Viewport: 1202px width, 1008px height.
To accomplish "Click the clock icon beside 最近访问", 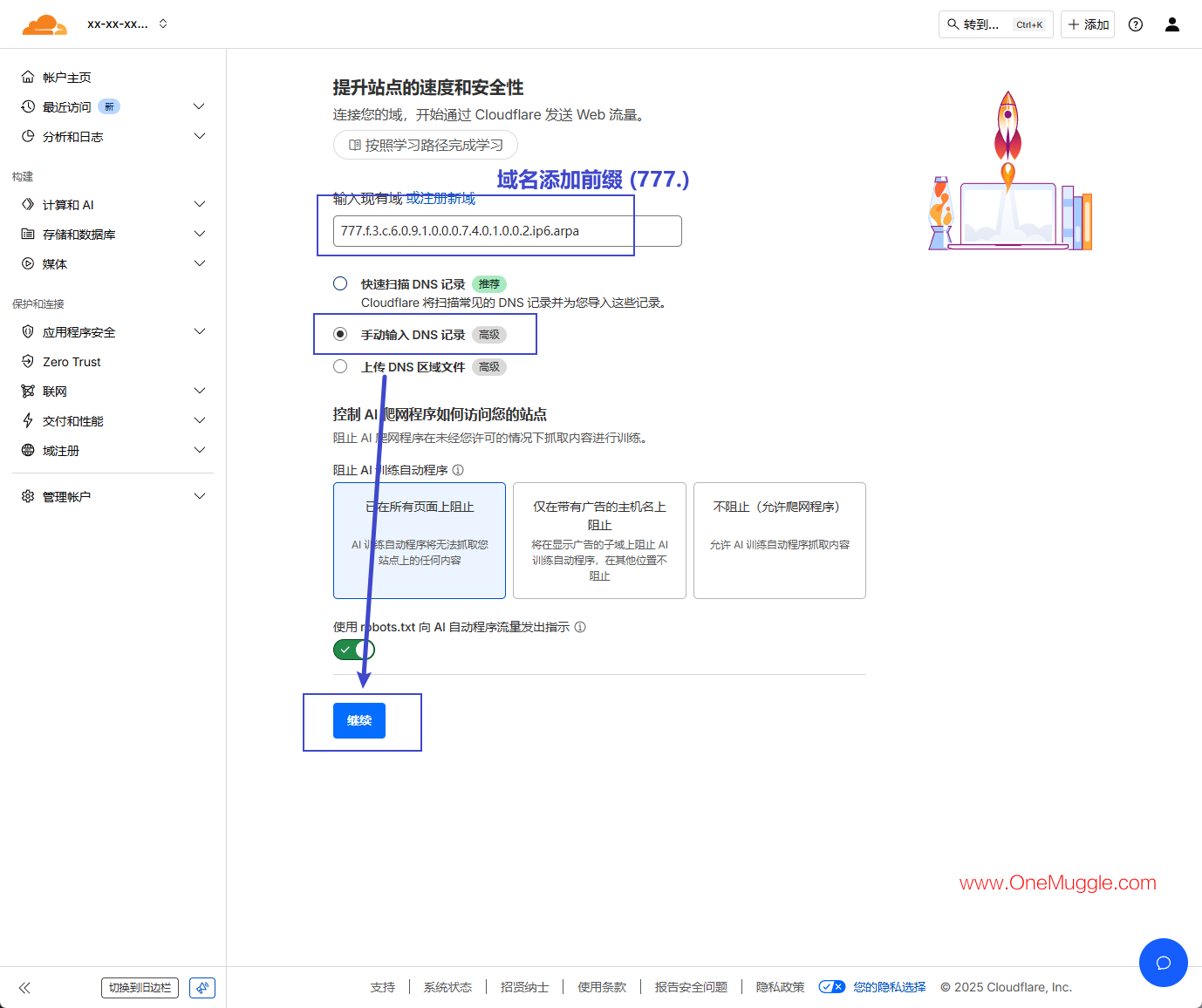I will [x=28, y=106].
